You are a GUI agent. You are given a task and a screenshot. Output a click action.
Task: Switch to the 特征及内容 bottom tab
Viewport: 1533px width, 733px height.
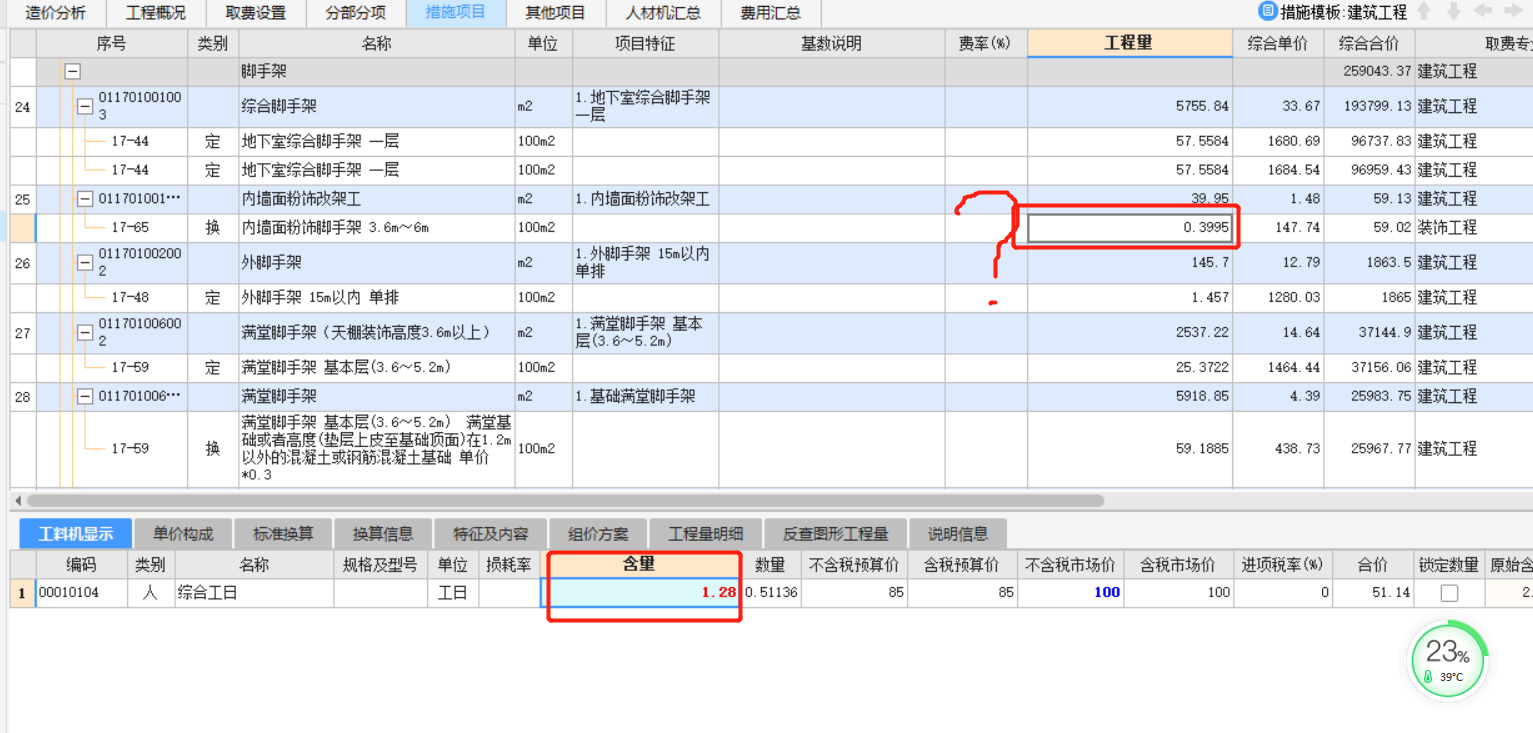(491, 534)
